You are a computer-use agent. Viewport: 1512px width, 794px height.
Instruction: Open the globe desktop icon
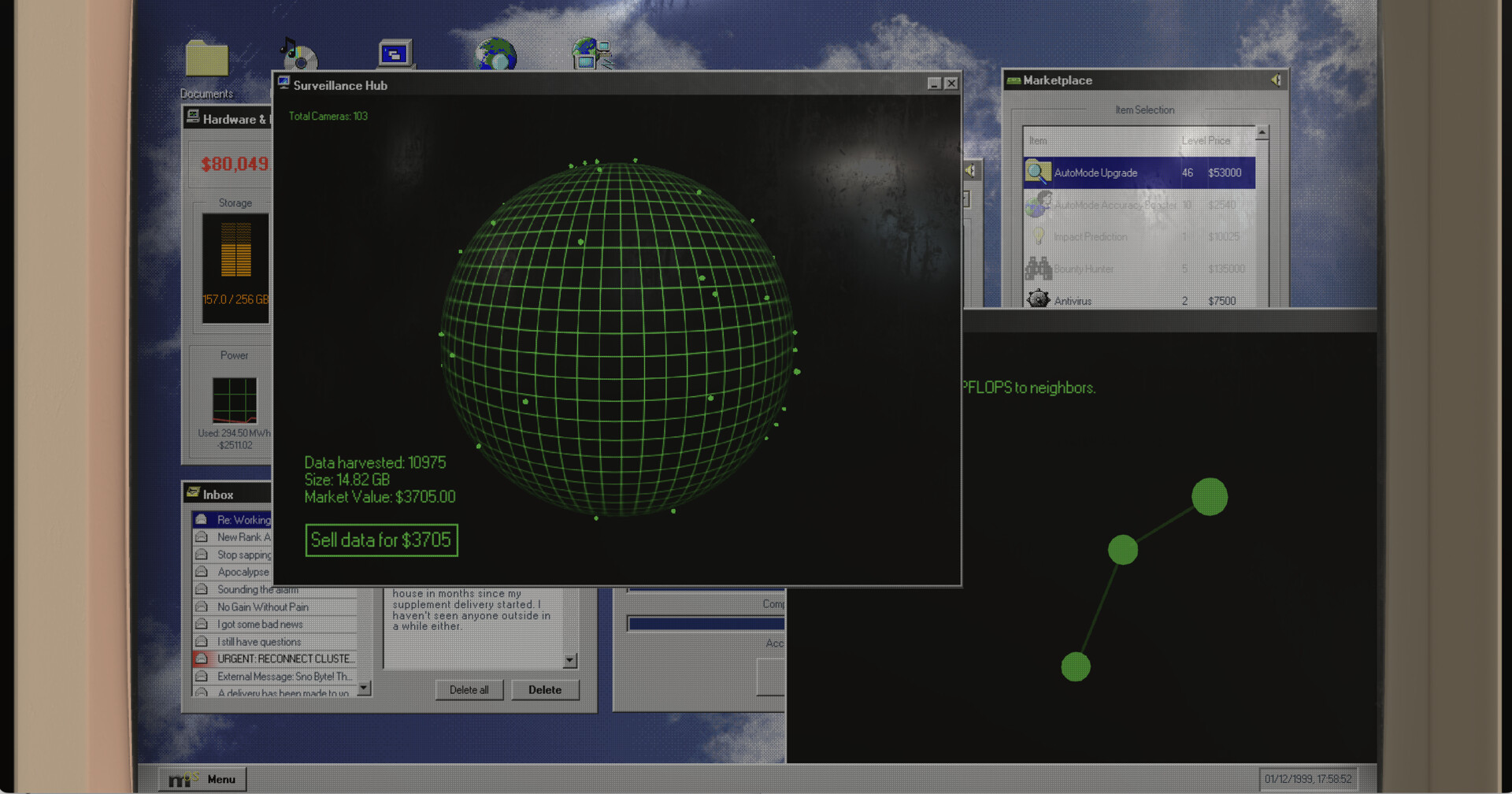click(496, 55)
